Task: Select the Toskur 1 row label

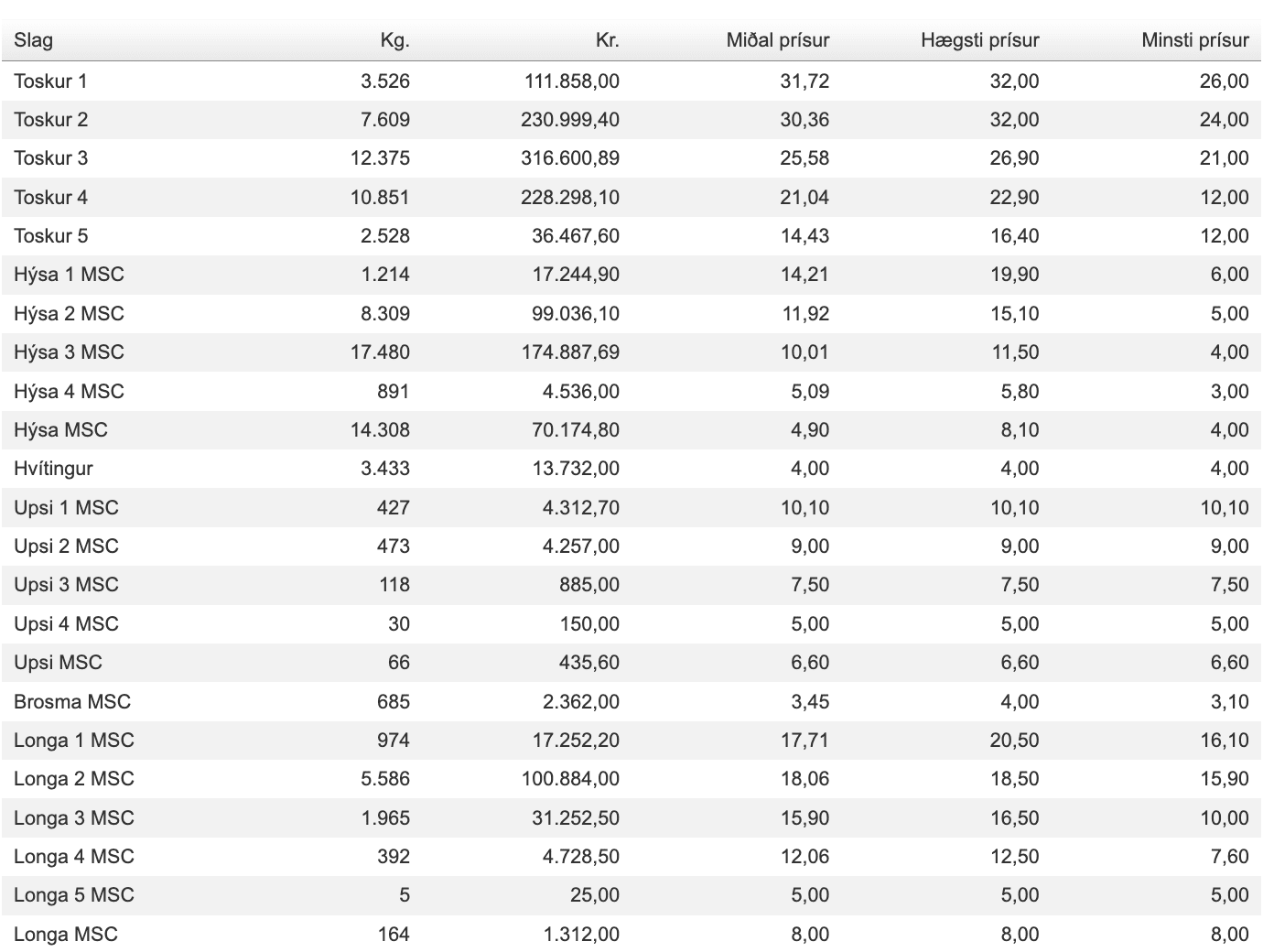Action: (x=50, y=81)
